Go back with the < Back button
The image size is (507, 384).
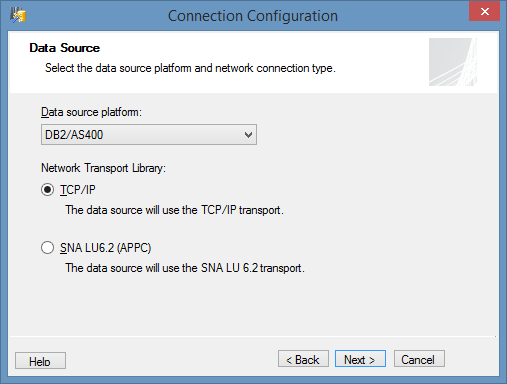303,359
